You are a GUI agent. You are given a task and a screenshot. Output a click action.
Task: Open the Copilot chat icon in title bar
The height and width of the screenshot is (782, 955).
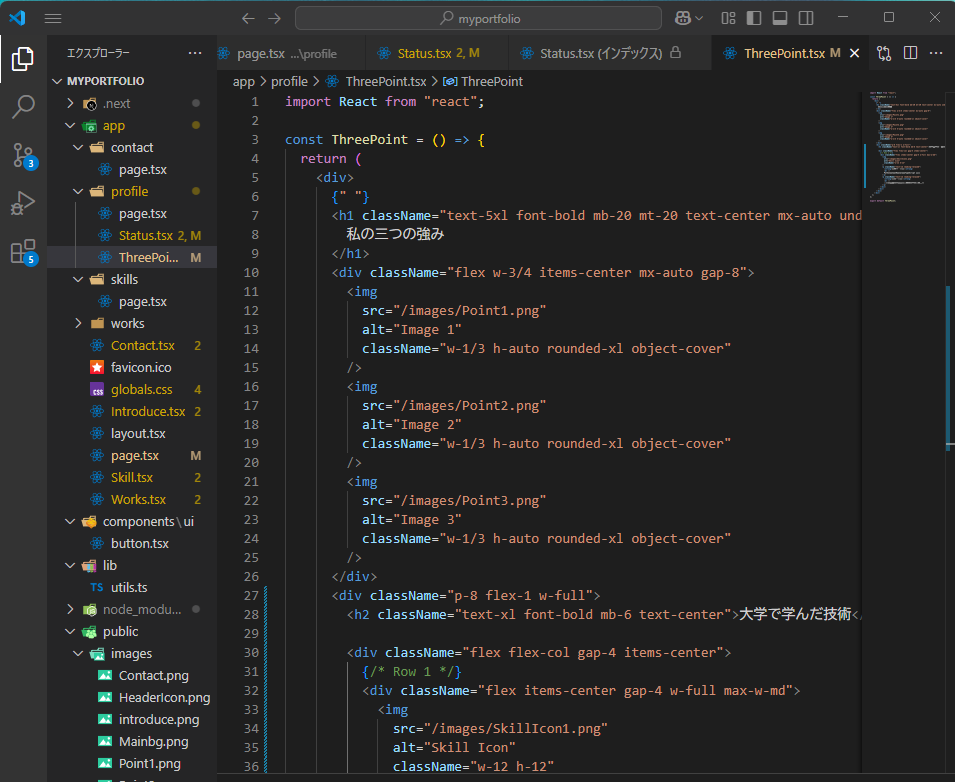(682, 18)
